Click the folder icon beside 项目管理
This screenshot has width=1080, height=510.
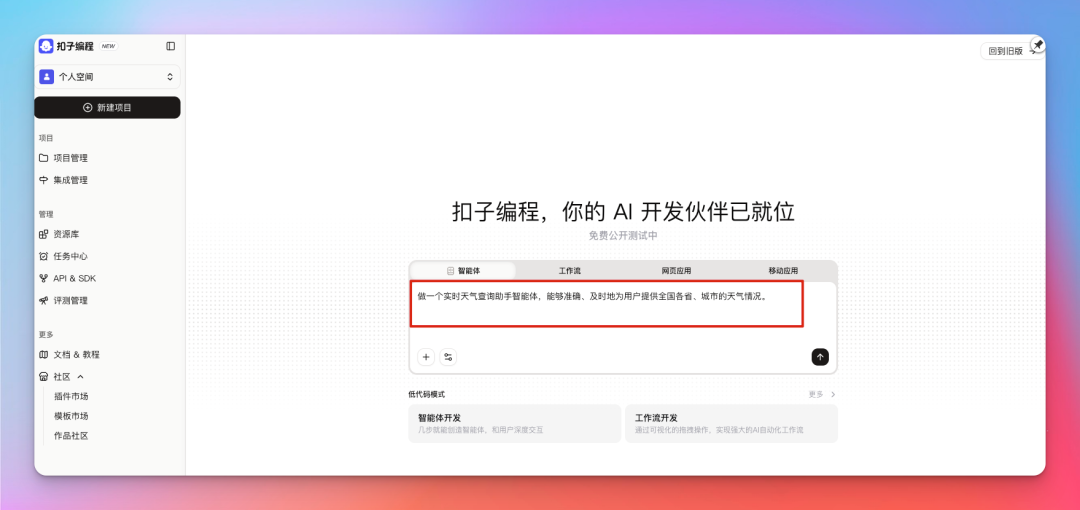point(43,158)
